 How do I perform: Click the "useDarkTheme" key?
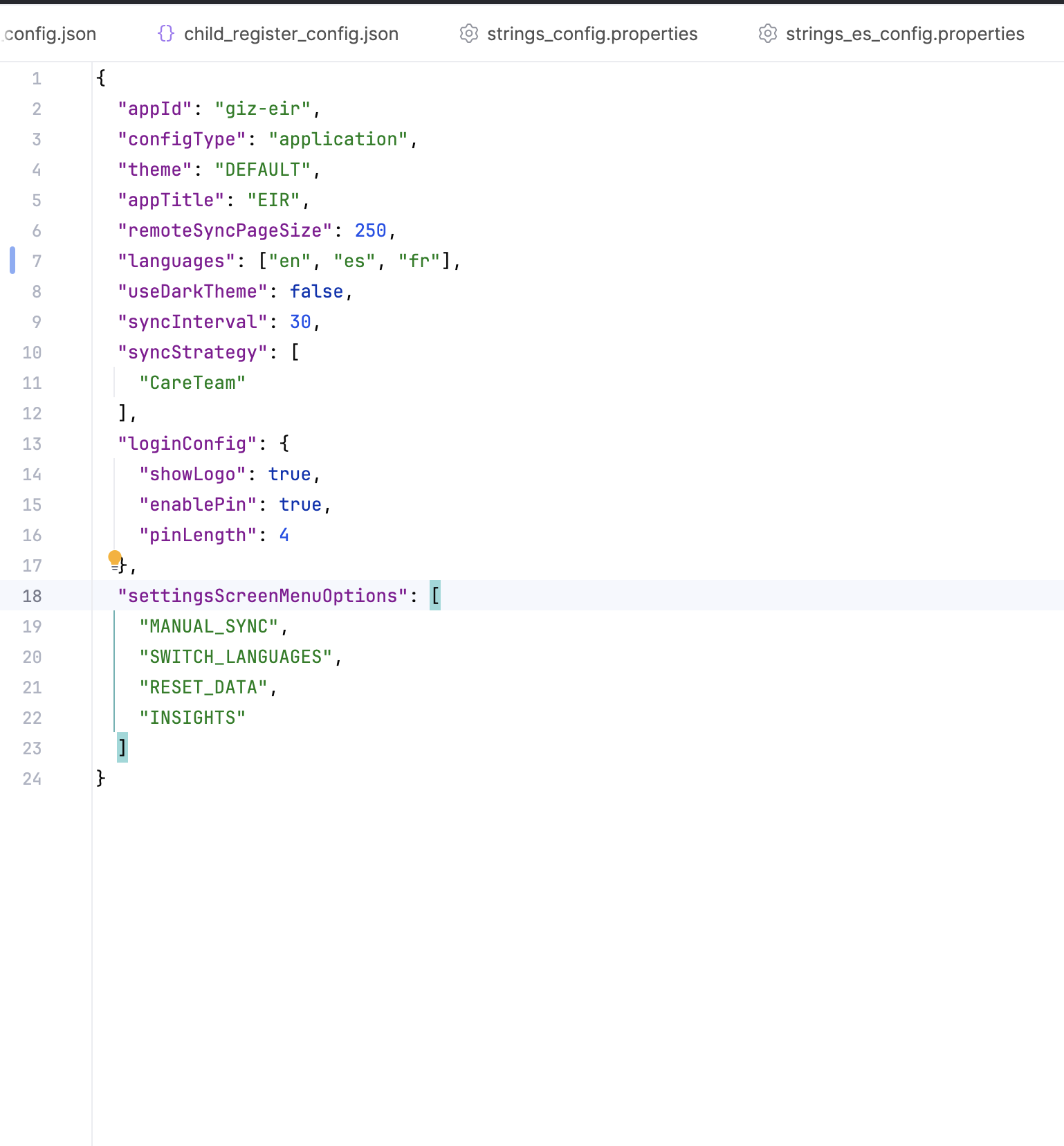(x=192, y=291)
